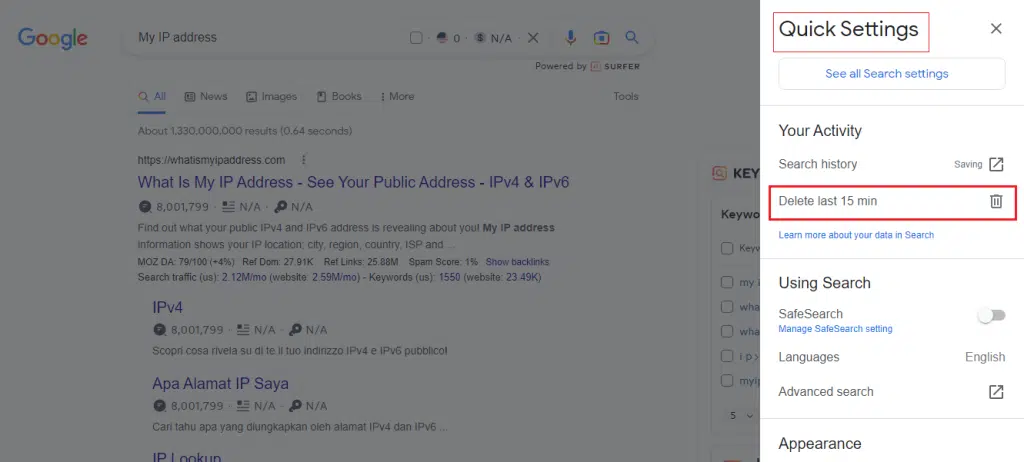Click the https://whatismyipaddress.com URL text

click(212, 160)
